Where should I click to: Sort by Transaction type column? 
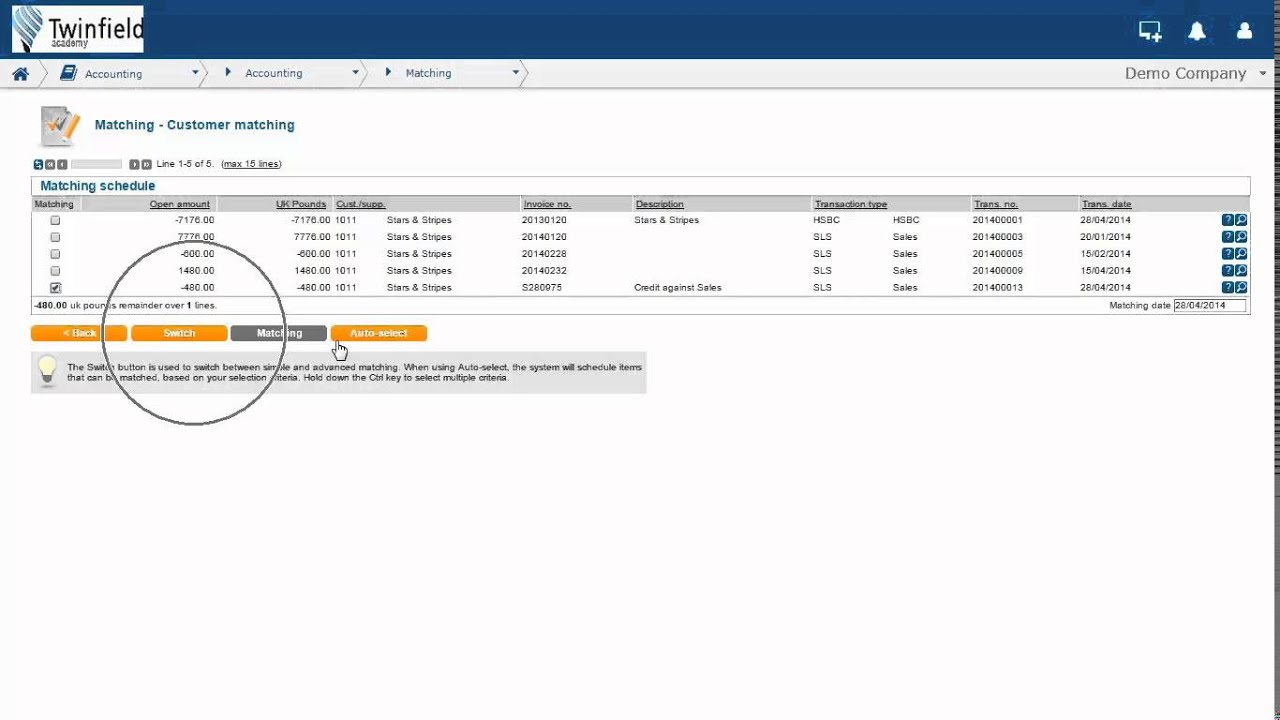pyautogui.click(x=850, y=204)
